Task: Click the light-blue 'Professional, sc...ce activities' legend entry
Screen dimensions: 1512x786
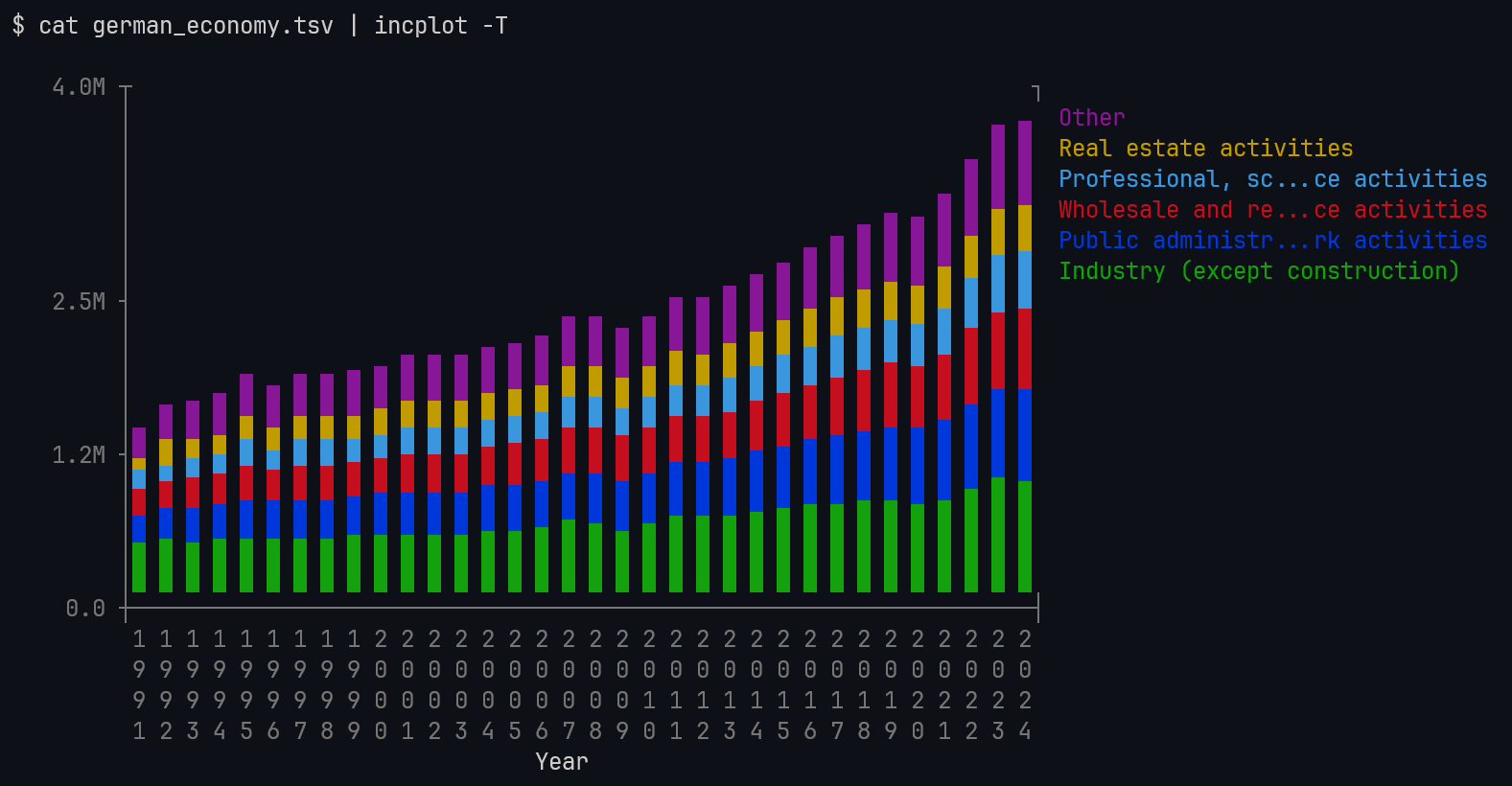Action: point(1272,179)
